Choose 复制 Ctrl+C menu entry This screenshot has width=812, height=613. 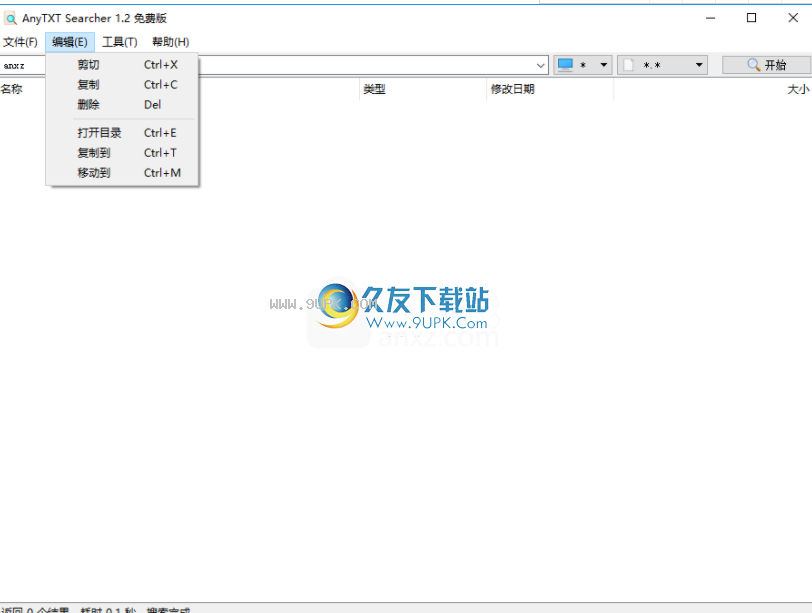pos(122,84)
